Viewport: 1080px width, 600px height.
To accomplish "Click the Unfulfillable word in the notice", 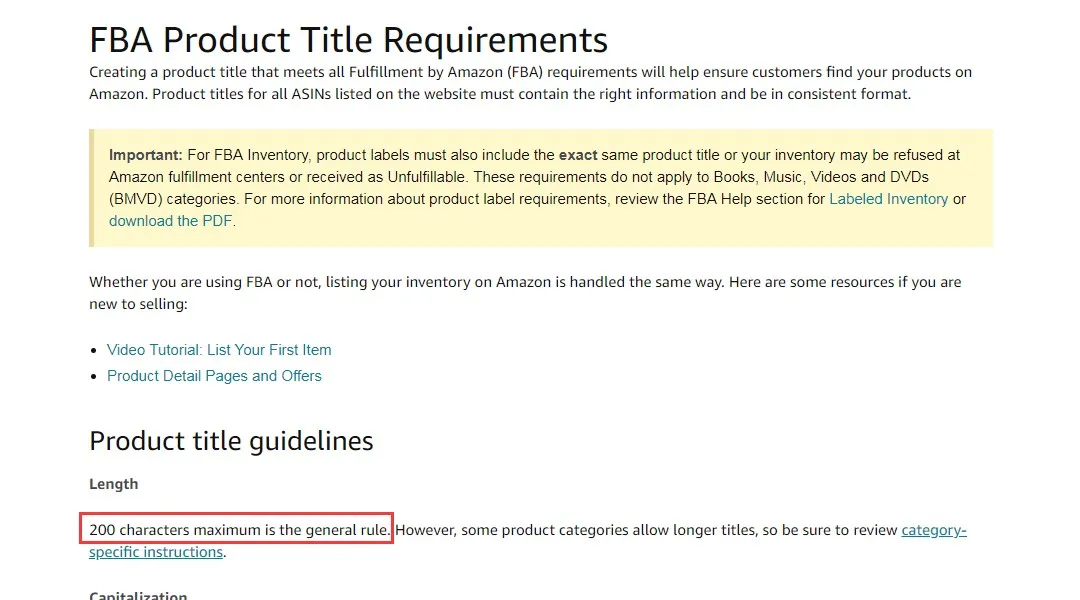I will coord(427,177).
